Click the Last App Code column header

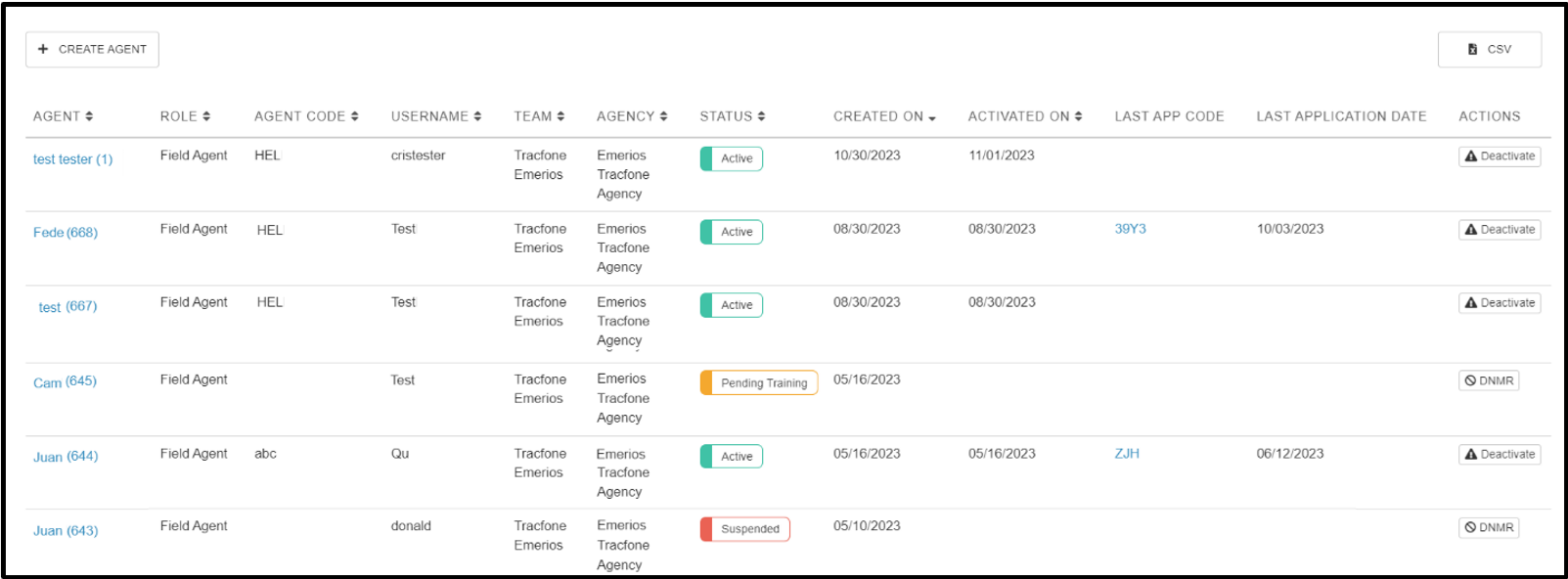(x=1169, y=116)
